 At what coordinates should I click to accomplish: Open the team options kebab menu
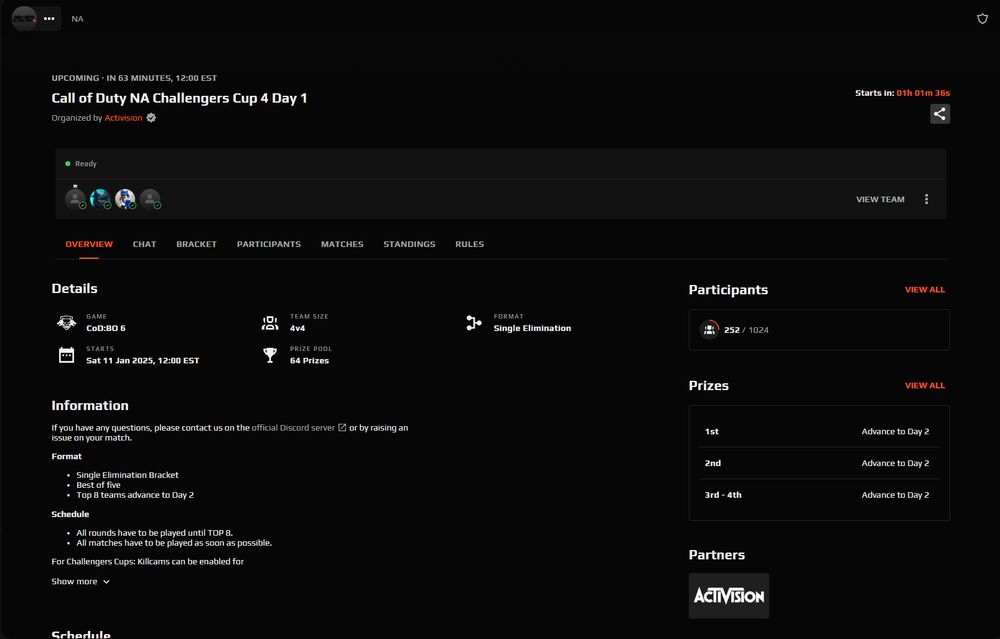point(926,199)
